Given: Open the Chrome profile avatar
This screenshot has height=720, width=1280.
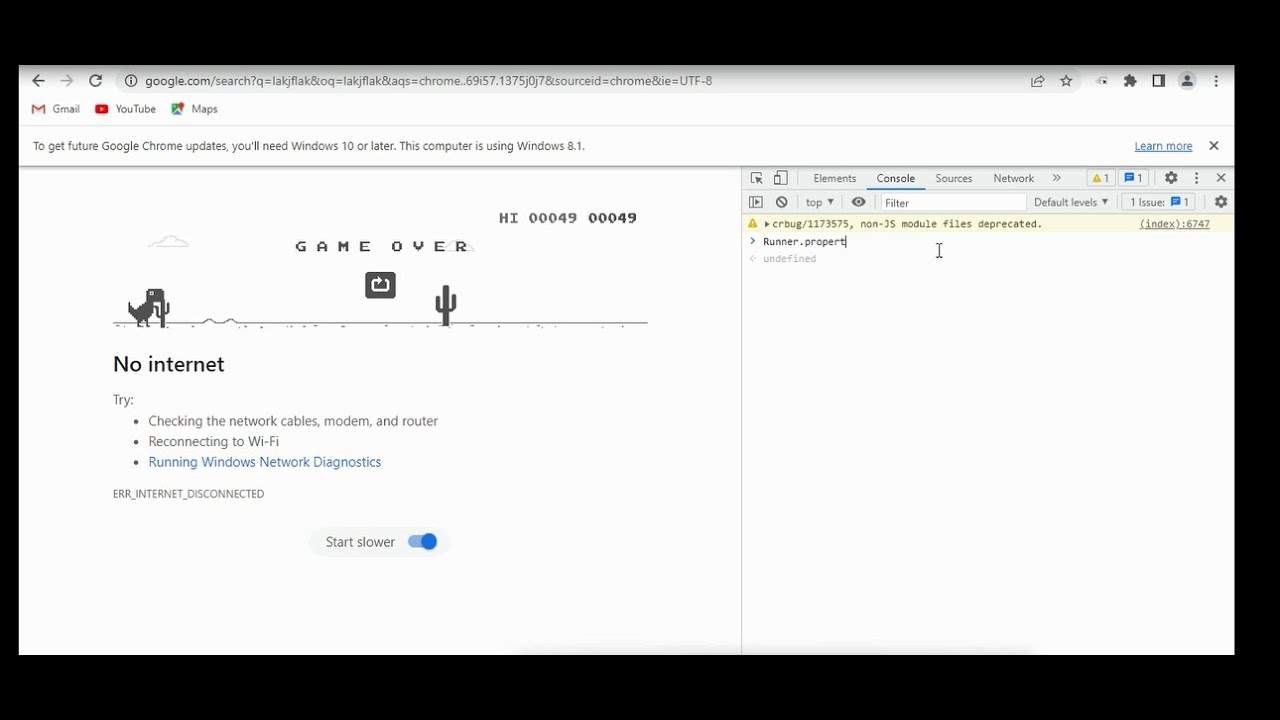Looking at the screenshot, I should [1187, 81].
